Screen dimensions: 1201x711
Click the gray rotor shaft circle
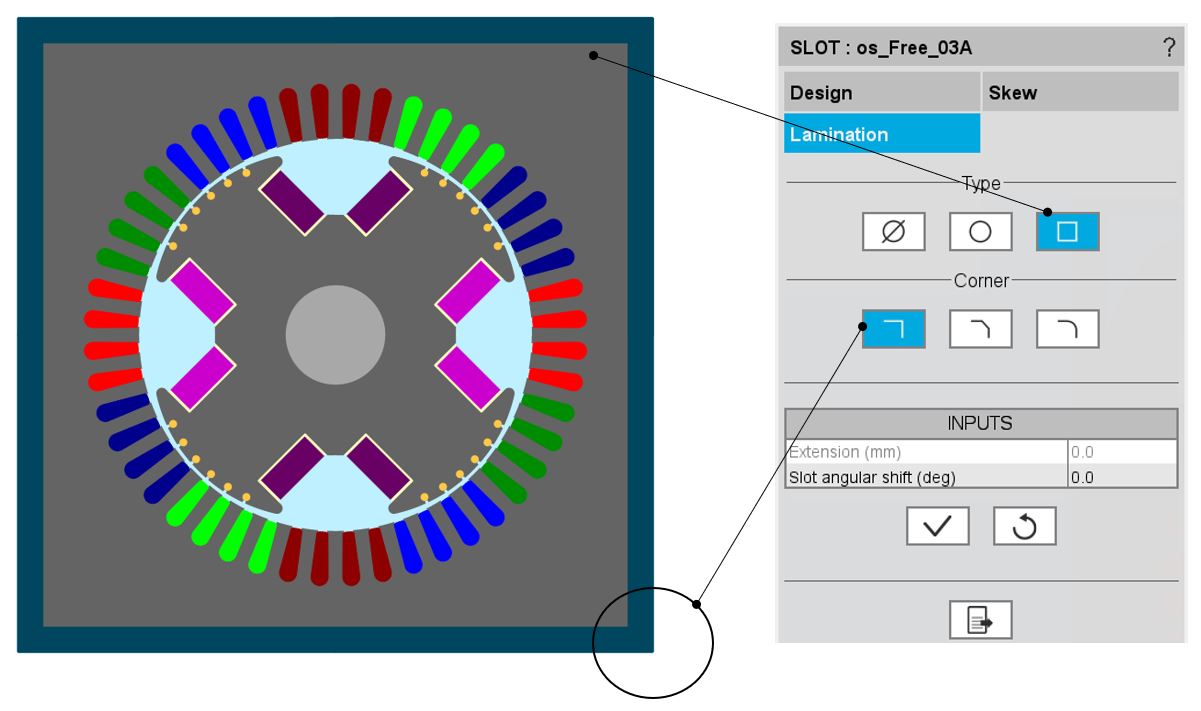click(335, 335)
